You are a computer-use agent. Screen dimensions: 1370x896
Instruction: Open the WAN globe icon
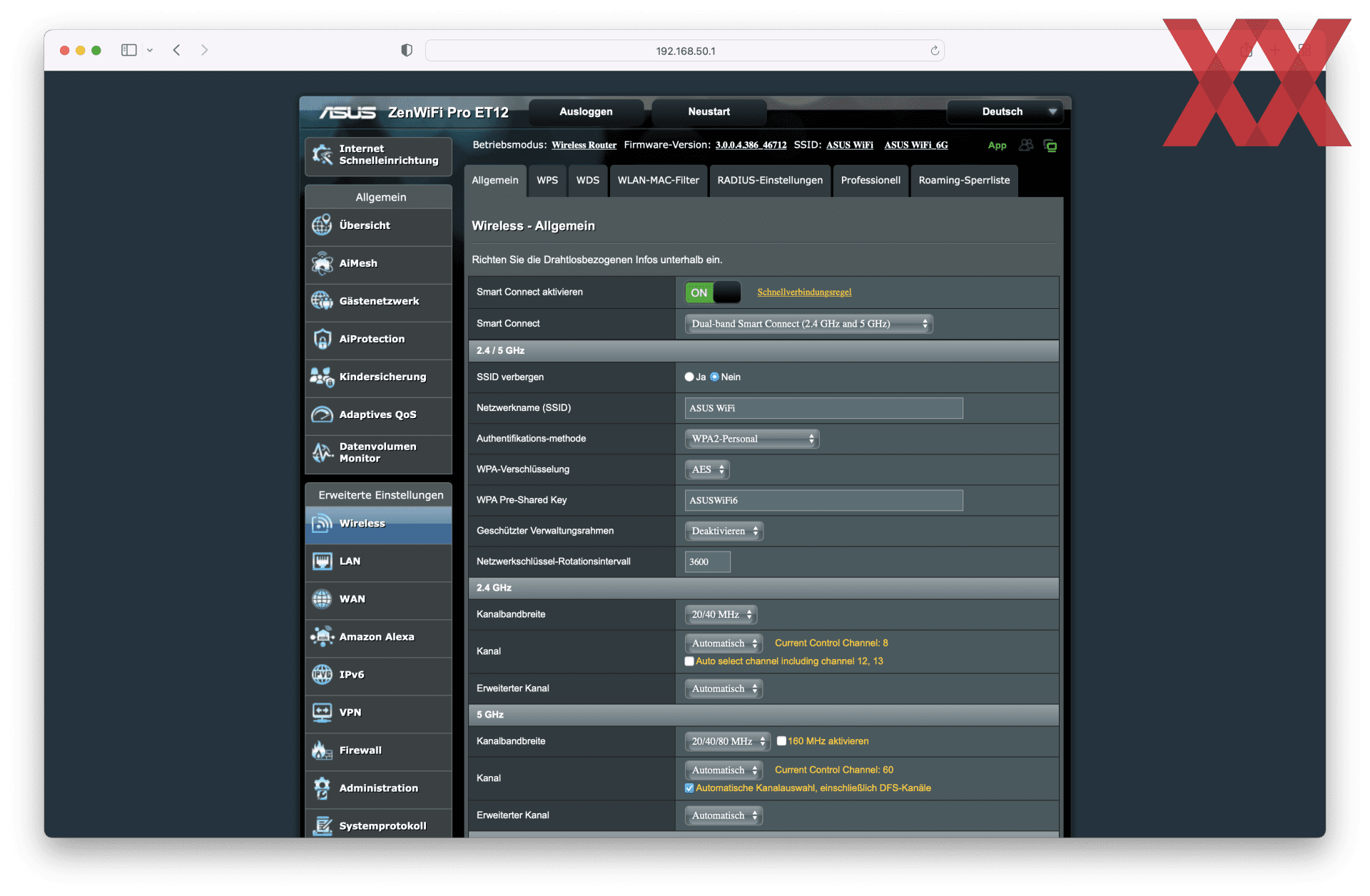[x=322, y=599]
